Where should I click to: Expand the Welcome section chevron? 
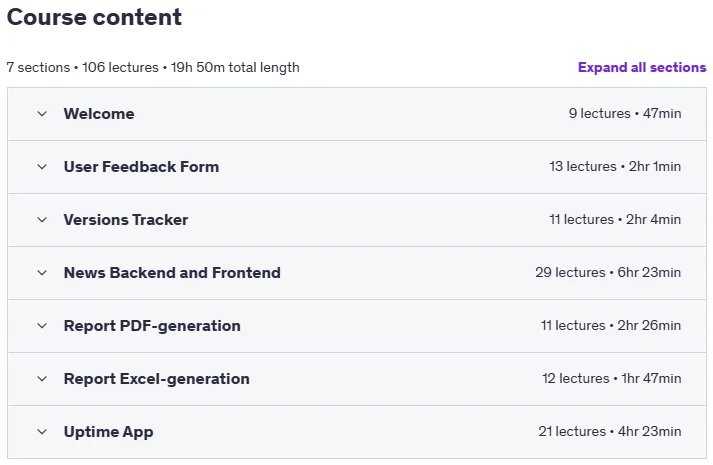42,114
